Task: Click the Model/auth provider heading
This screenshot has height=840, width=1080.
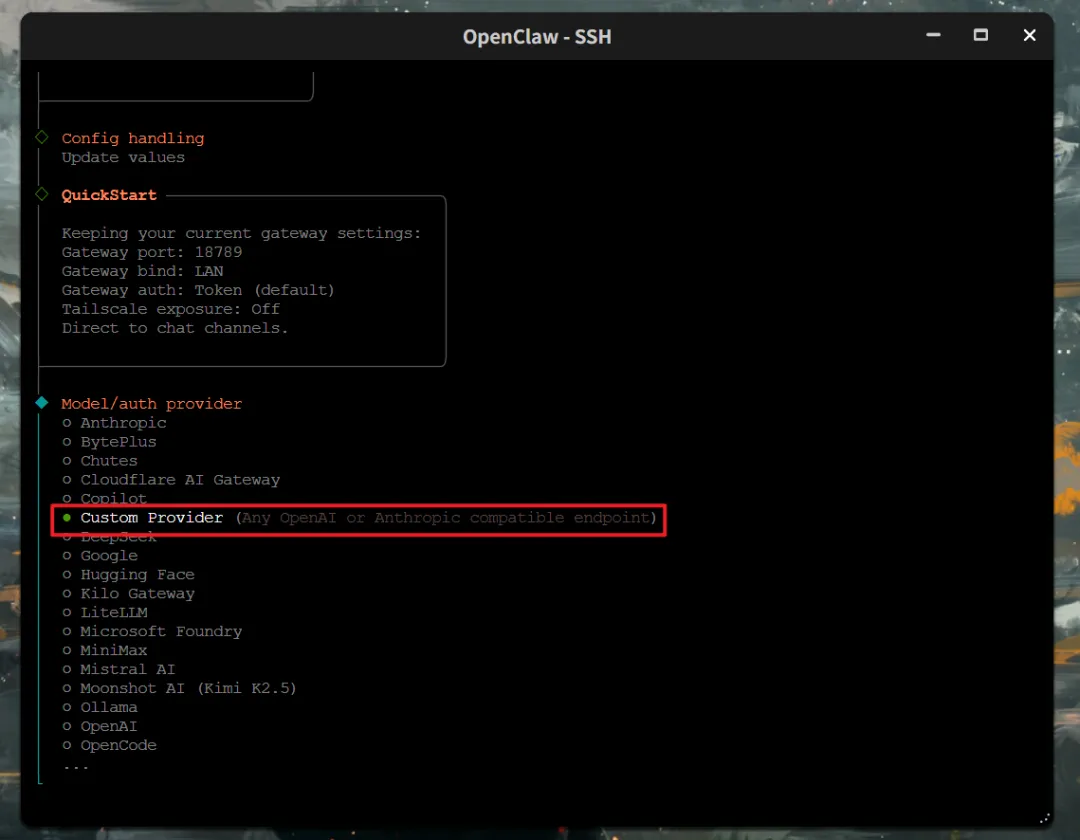Action: (152, 403)
